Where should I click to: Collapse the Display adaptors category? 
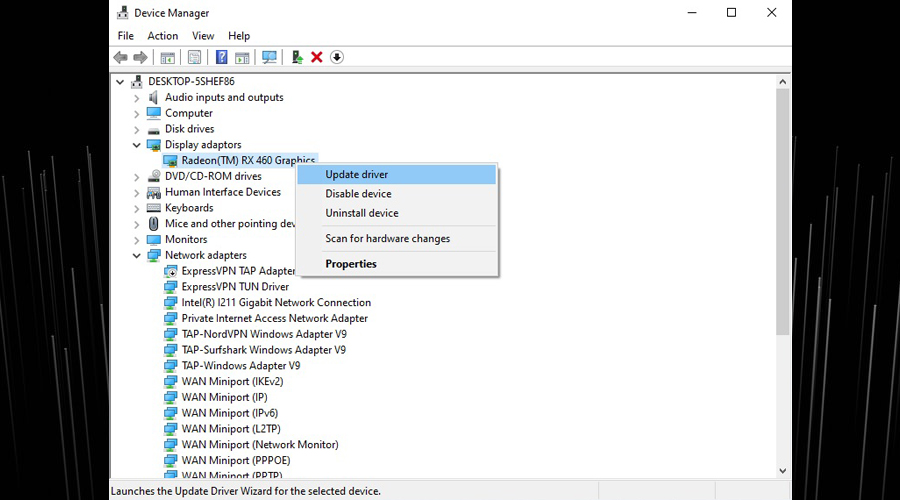click(137, 145)
